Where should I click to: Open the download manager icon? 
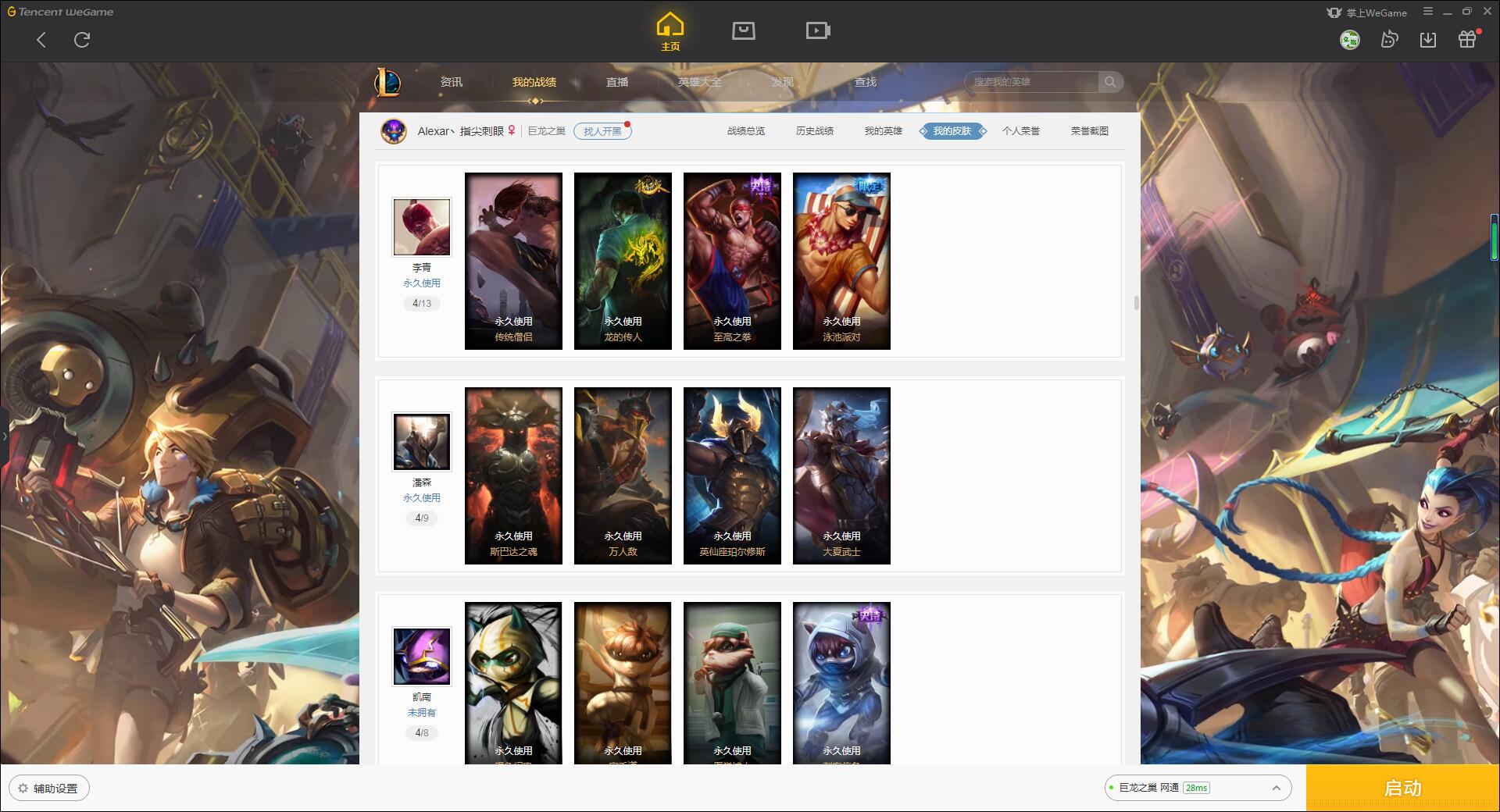(1428, 40)
